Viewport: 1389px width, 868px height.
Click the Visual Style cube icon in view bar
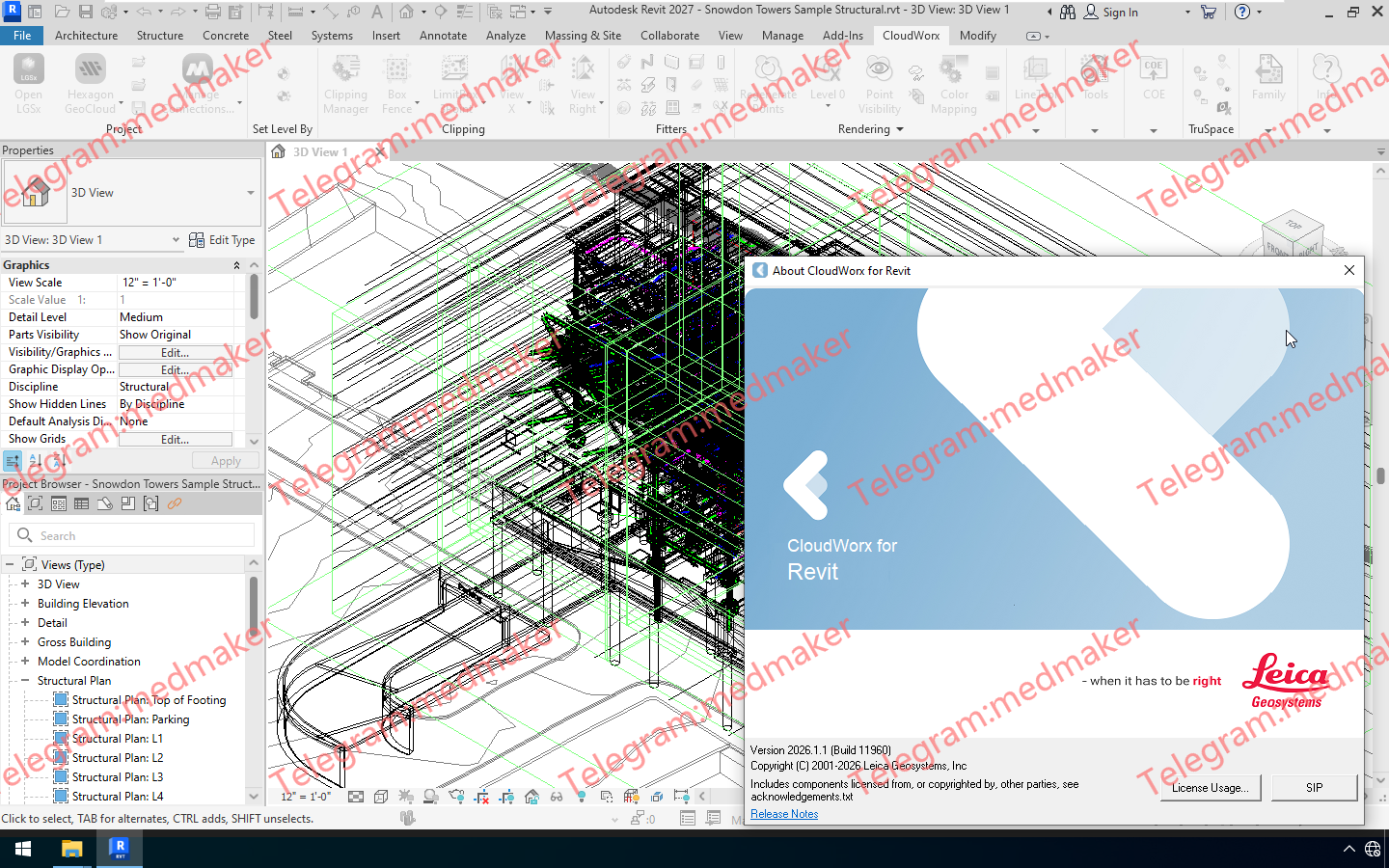[x=381, y=797]
